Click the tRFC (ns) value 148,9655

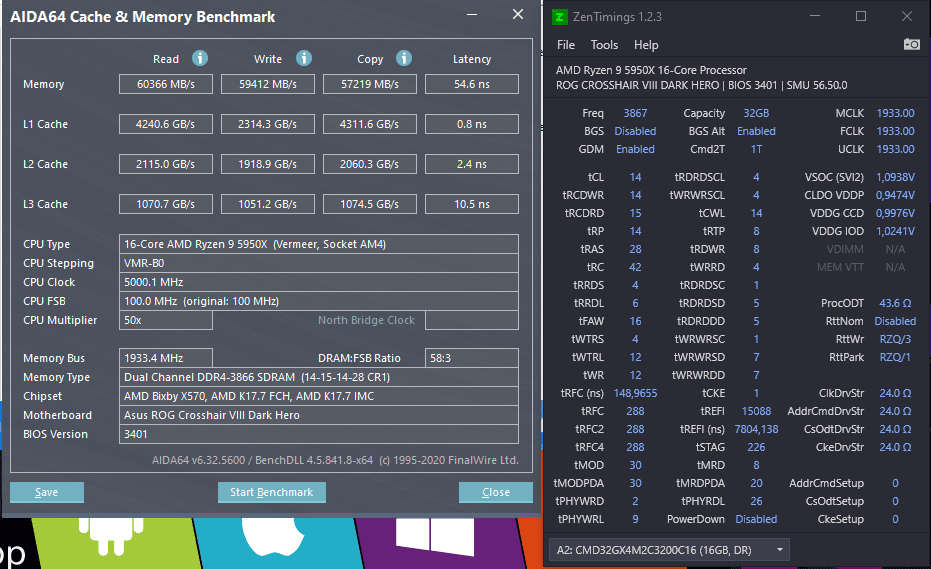point(635,393)
